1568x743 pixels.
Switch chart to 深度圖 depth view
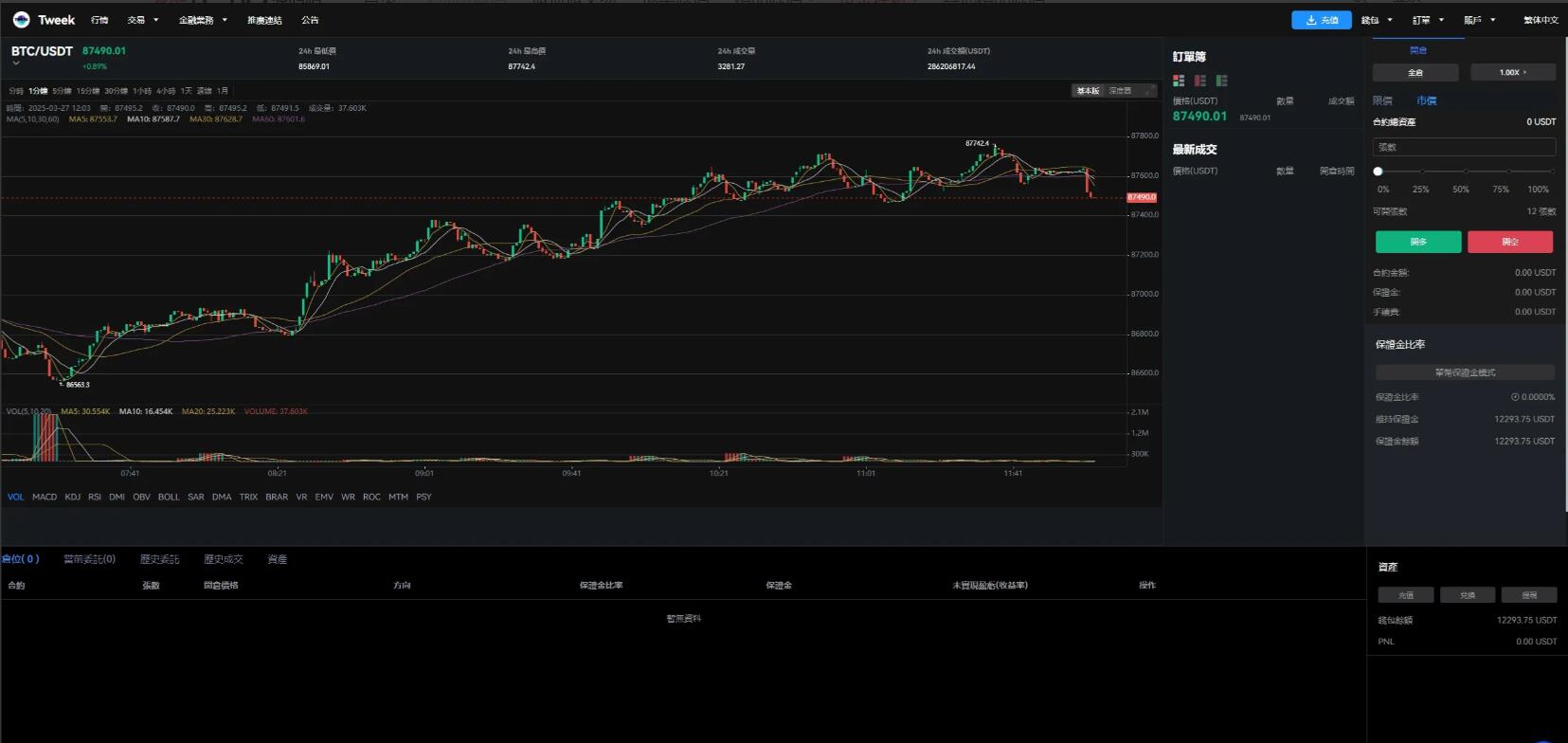(x=1120, y=91)
